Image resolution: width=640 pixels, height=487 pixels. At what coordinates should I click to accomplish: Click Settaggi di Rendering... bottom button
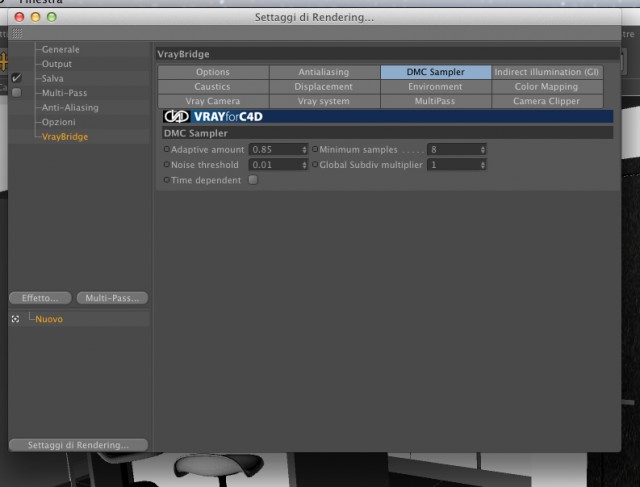(x=78, y=445)
